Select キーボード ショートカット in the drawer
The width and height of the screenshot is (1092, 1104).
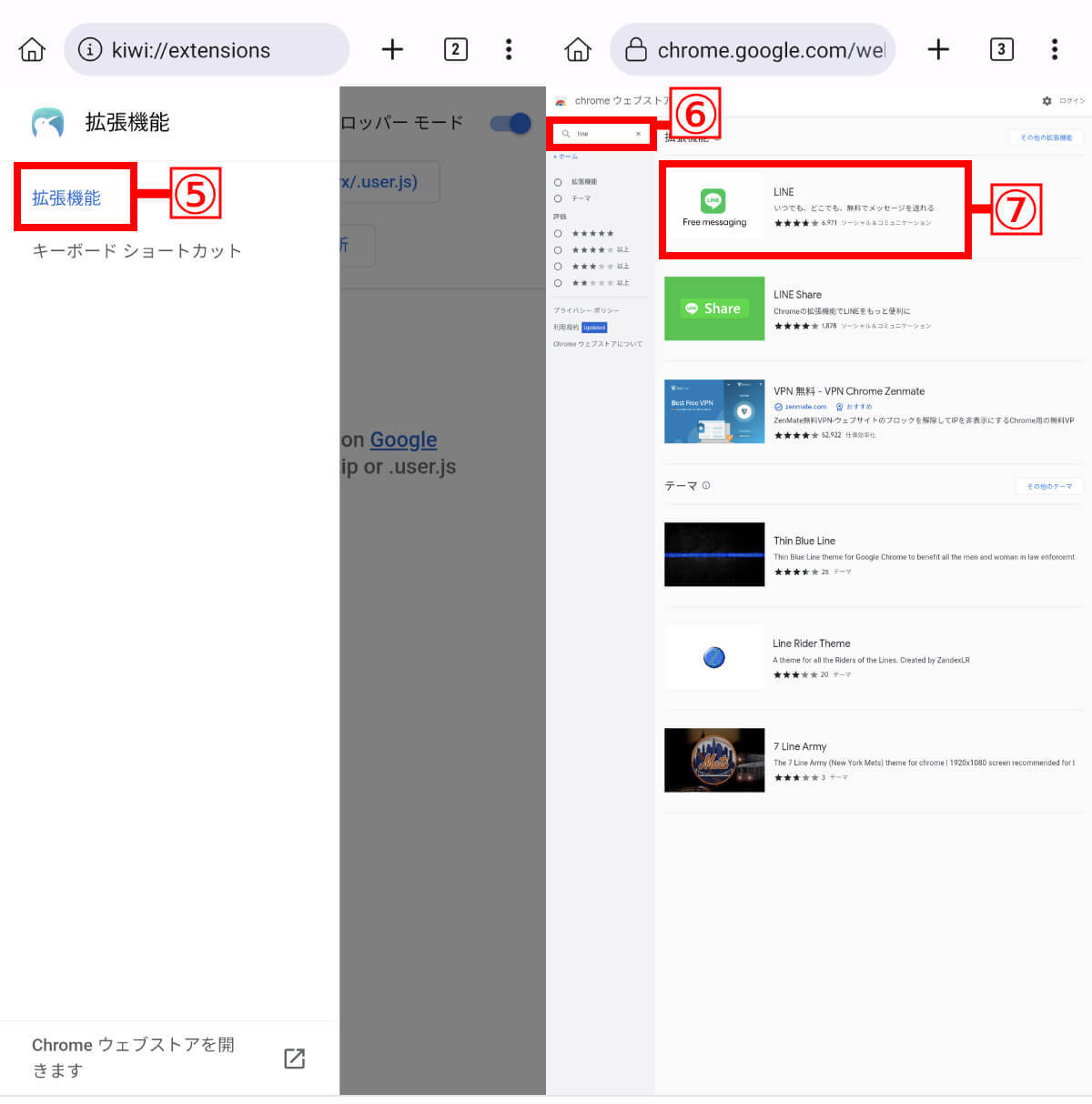click(137, 250)
